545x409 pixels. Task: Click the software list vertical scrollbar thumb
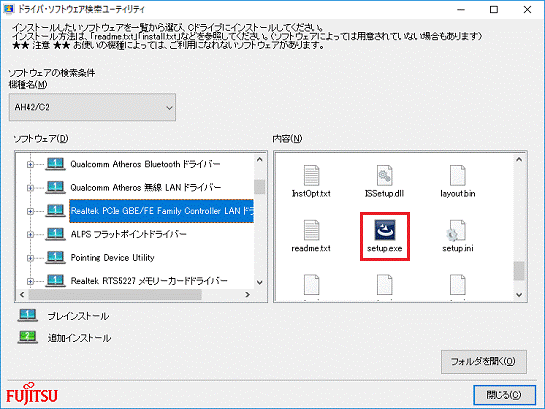(259, 187)
